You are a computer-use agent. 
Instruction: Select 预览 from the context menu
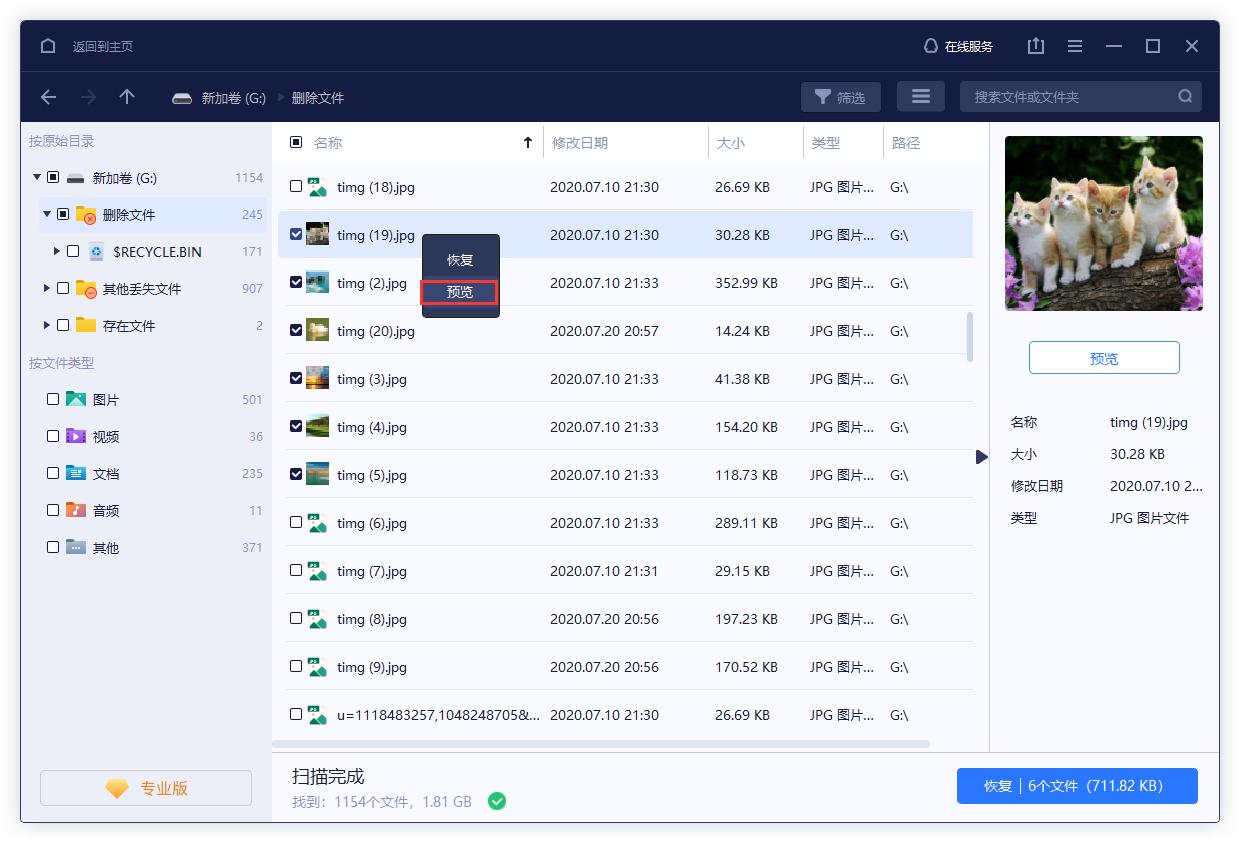(459, 292)
